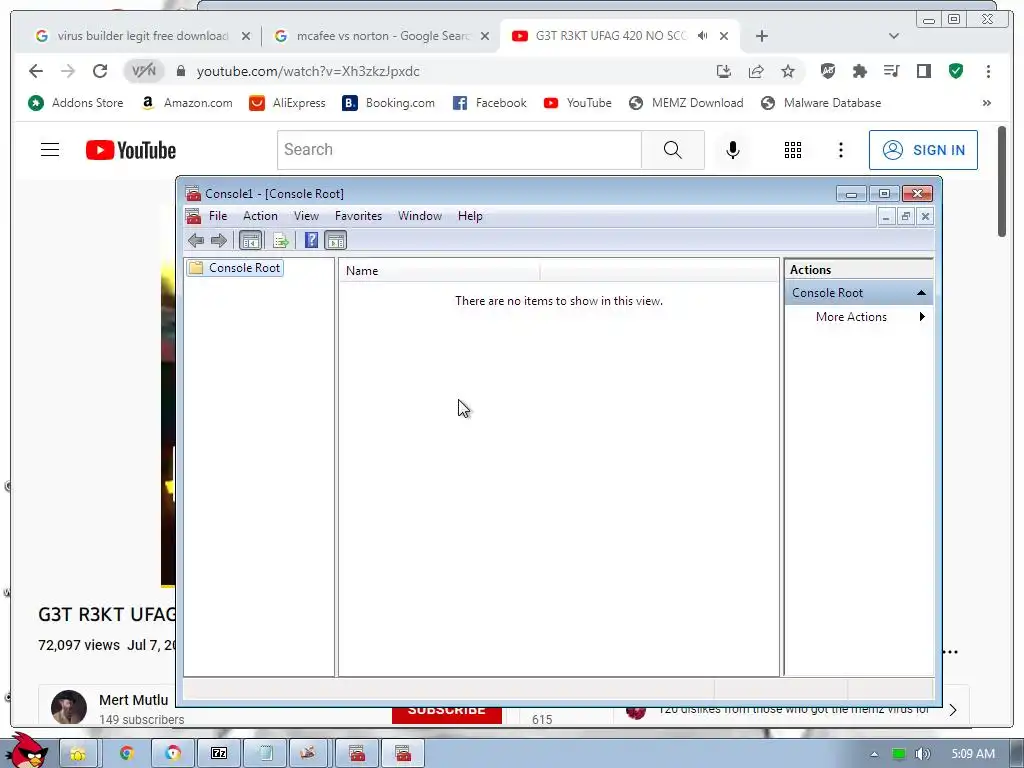Reload the page with the refresh icon
Image resolution: width=1024 pixels, height=768 pixels.
100,71
